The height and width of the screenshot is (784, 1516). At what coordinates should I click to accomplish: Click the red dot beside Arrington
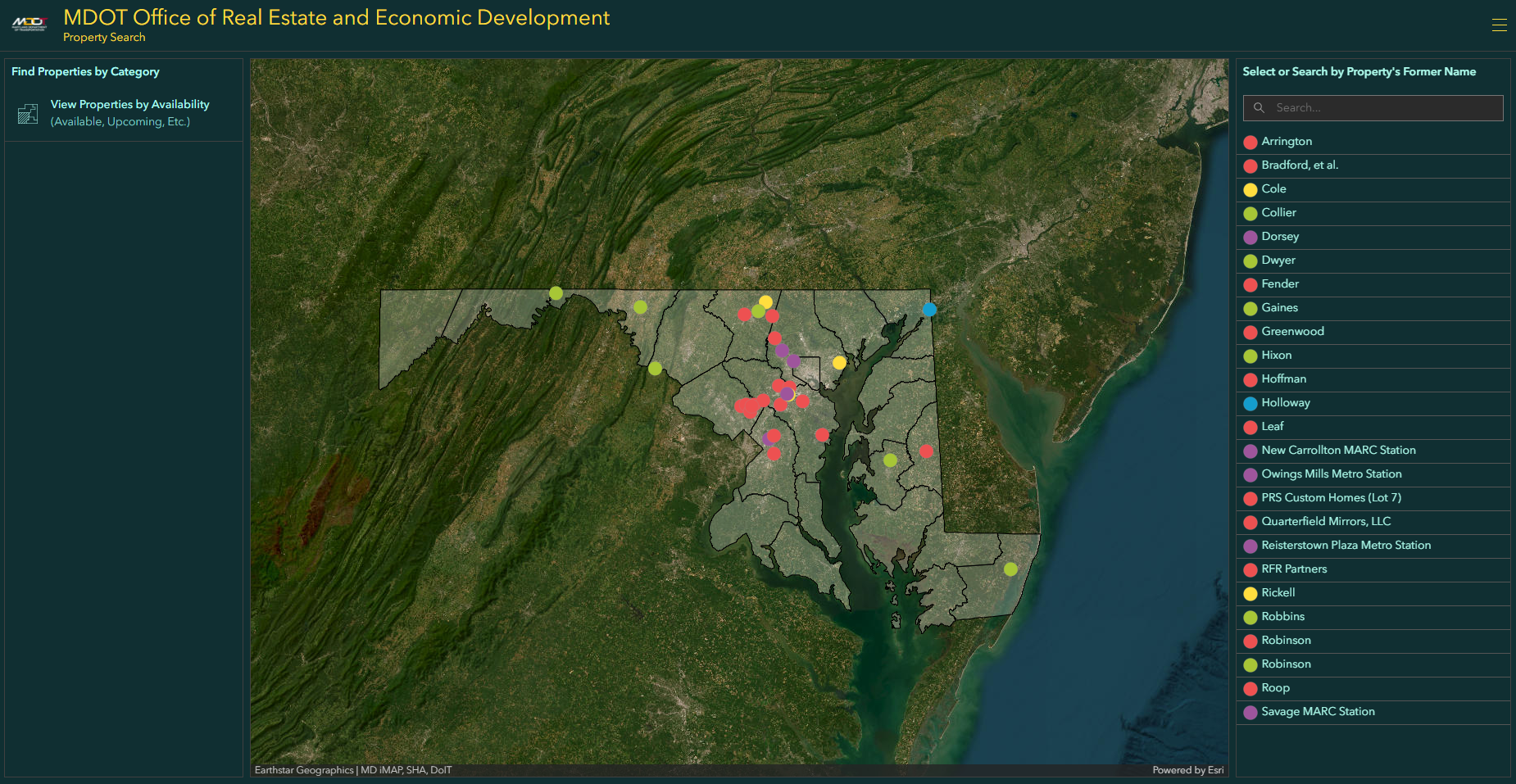(1250, 143)
